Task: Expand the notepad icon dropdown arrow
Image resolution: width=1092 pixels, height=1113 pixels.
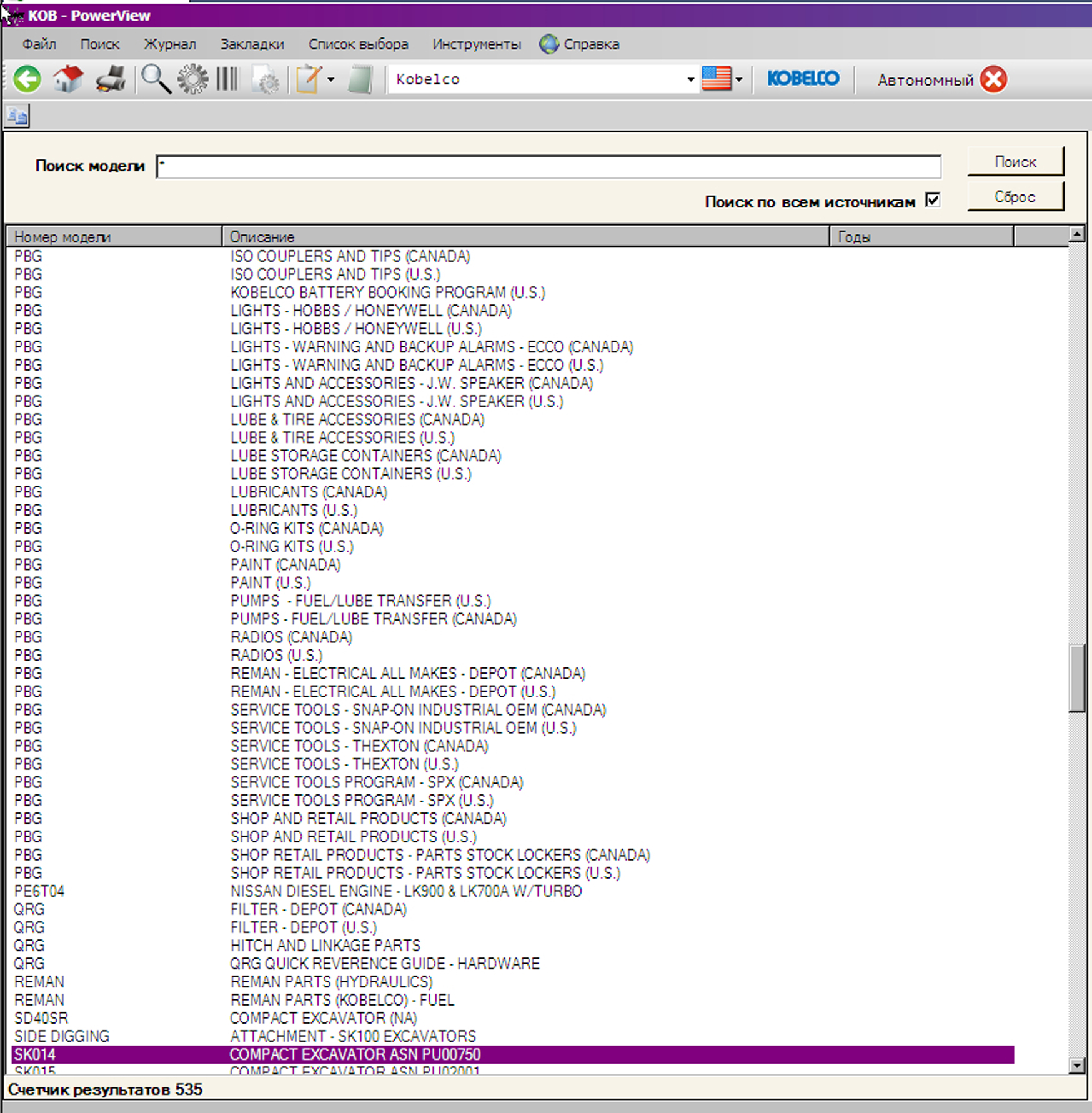Action: [x=331, y=79]
